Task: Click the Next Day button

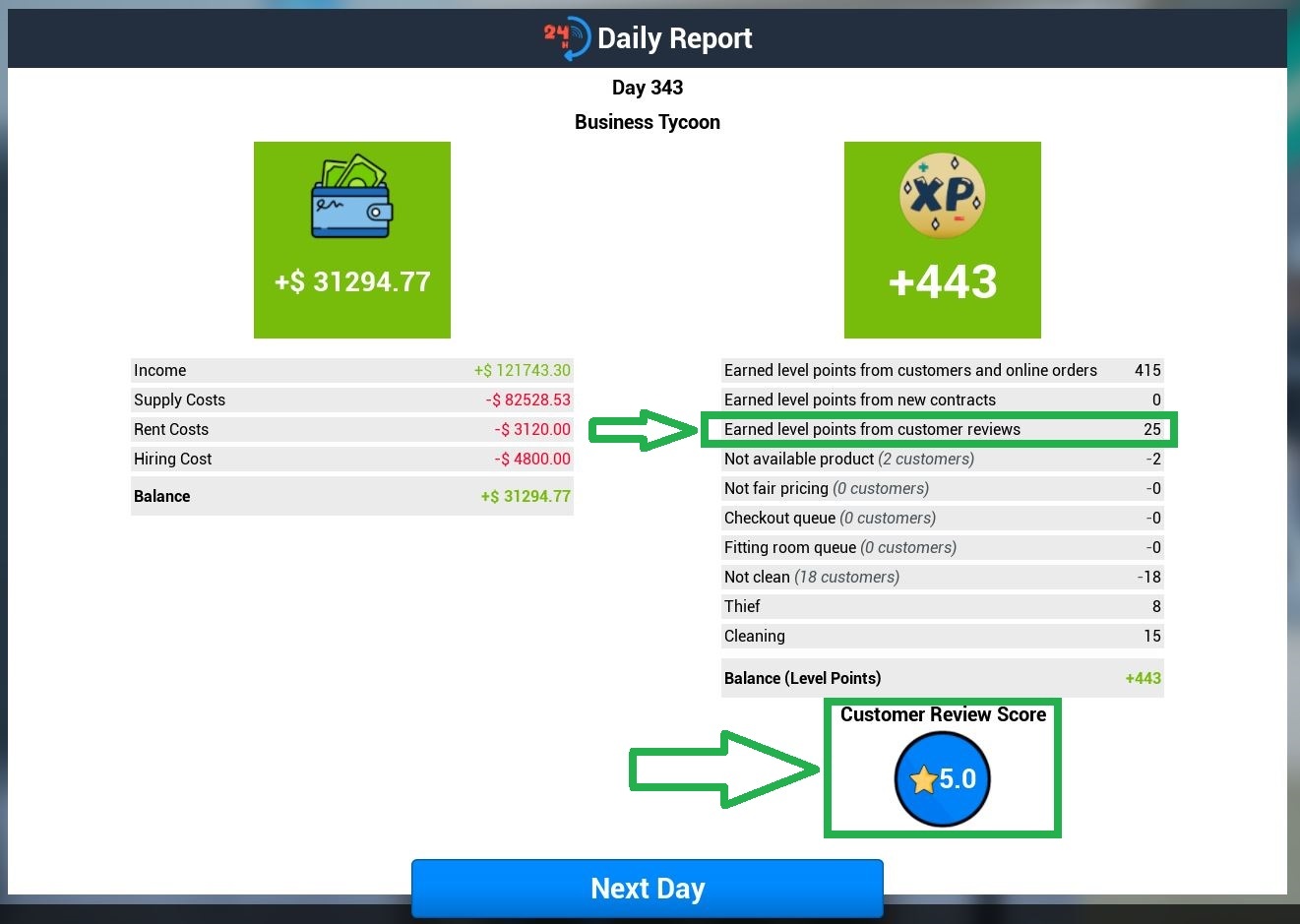Action: tap(648, 889)
